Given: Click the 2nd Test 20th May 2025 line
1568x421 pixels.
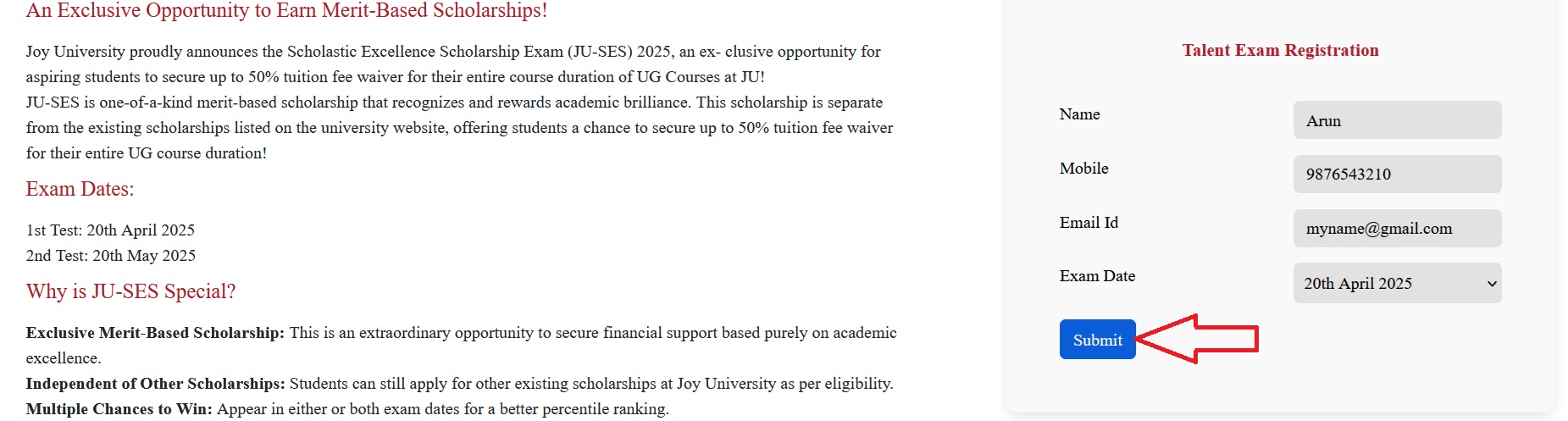Looking at the screenshot, I should 110,256.
